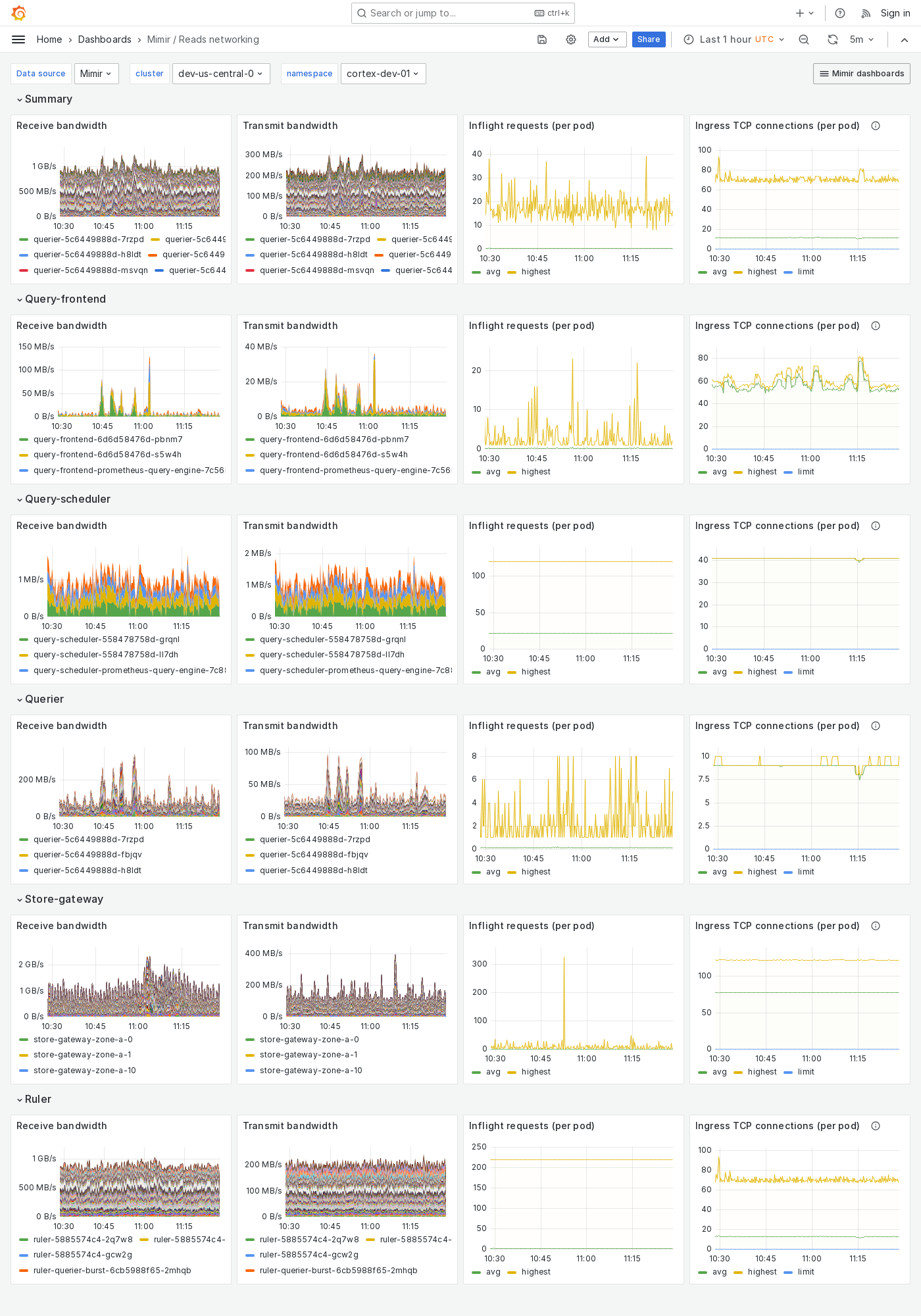Click the plus new-item icon
Viewport: 921px width, 1316px height.
(x=800, y=13)
